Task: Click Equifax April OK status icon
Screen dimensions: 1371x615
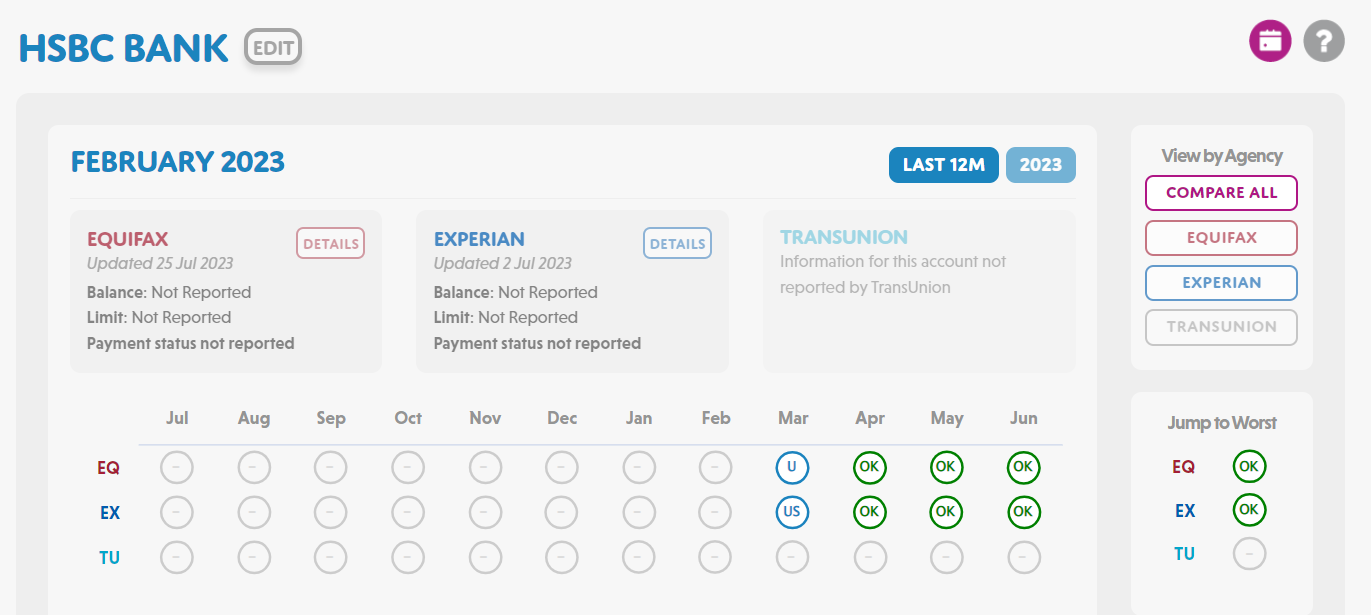Action: (869, 467)
